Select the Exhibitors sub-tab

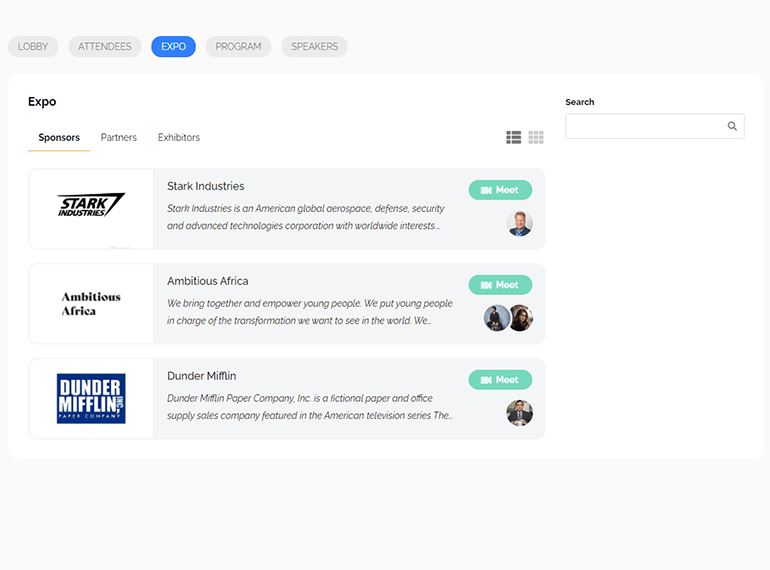coord(179,138)
